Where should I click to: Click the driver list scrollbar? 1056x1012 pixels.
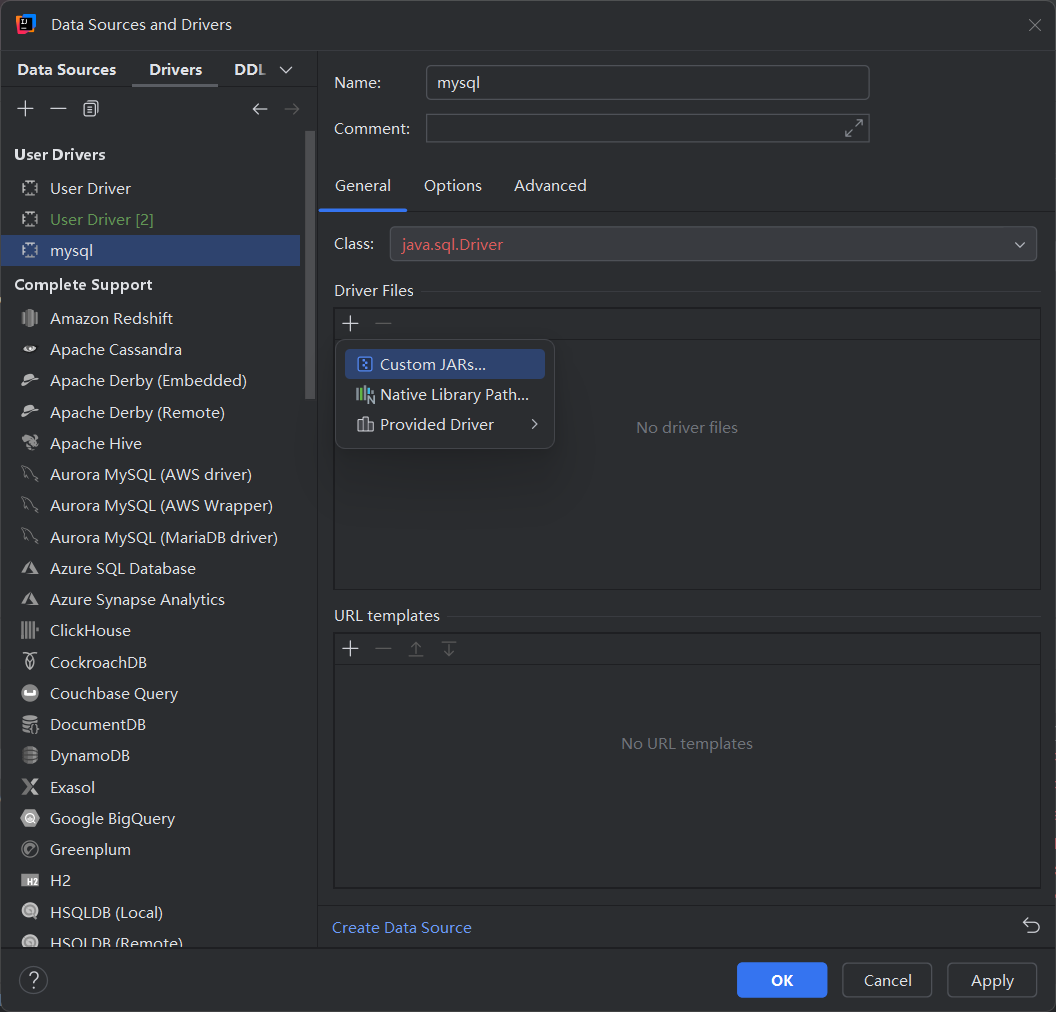[310, 265]
